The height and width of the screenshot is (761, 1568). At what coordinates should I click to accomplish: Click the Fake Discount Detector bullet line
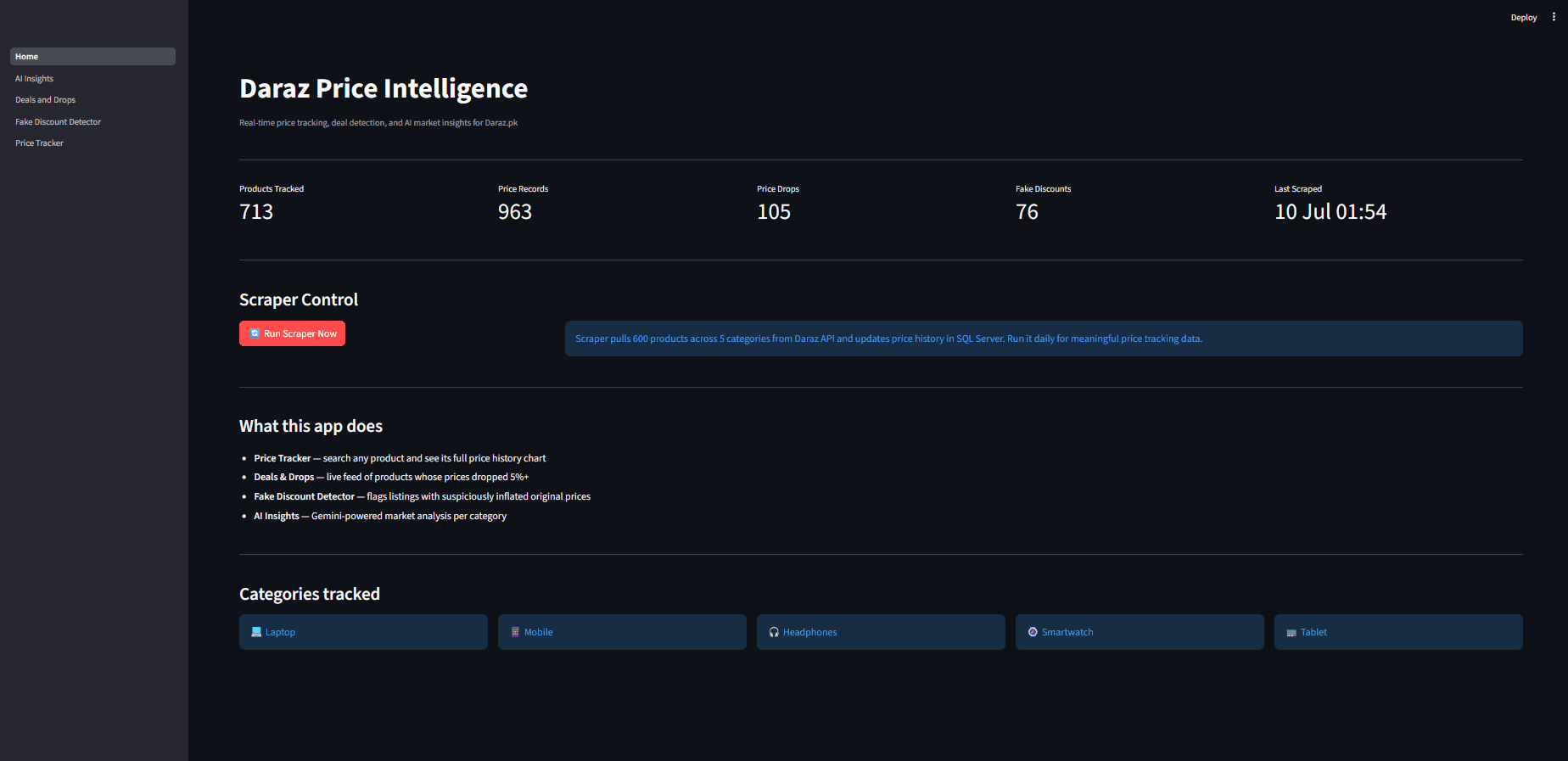click(x=423, y=496)
